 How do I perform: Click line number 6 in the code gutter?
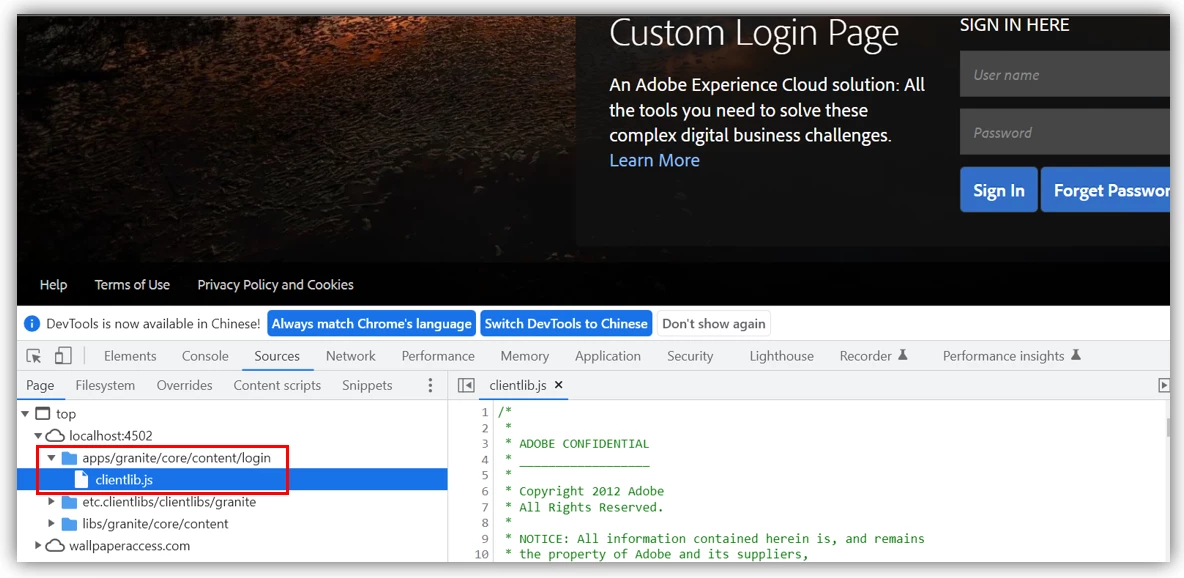486,491
